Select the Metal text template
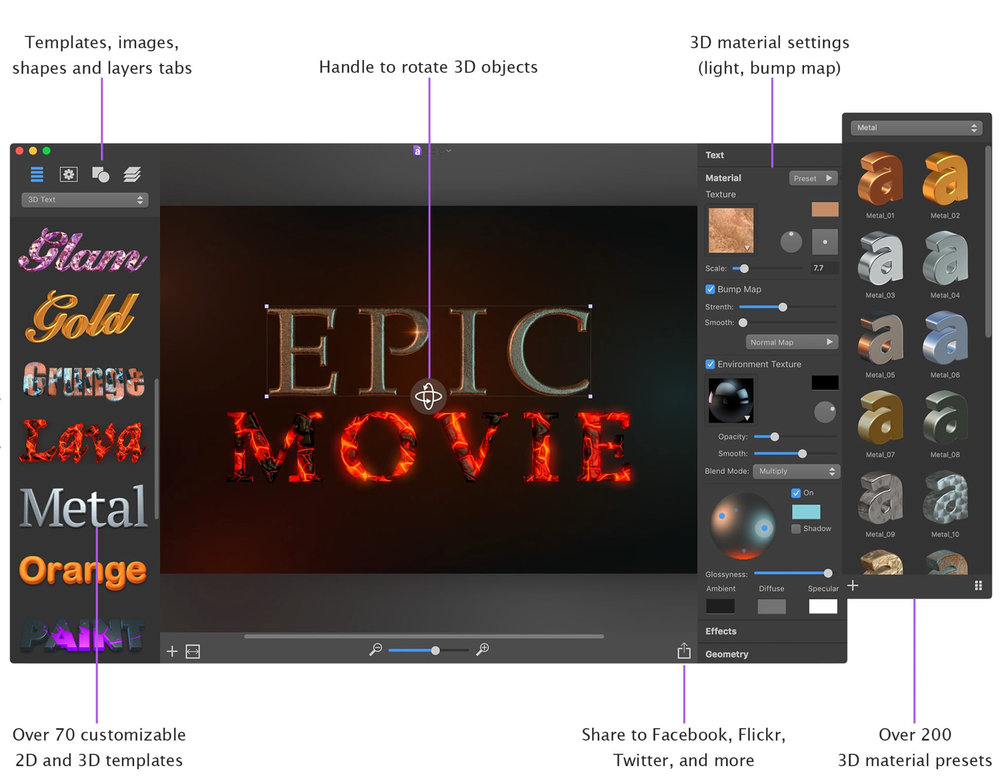 84,507
